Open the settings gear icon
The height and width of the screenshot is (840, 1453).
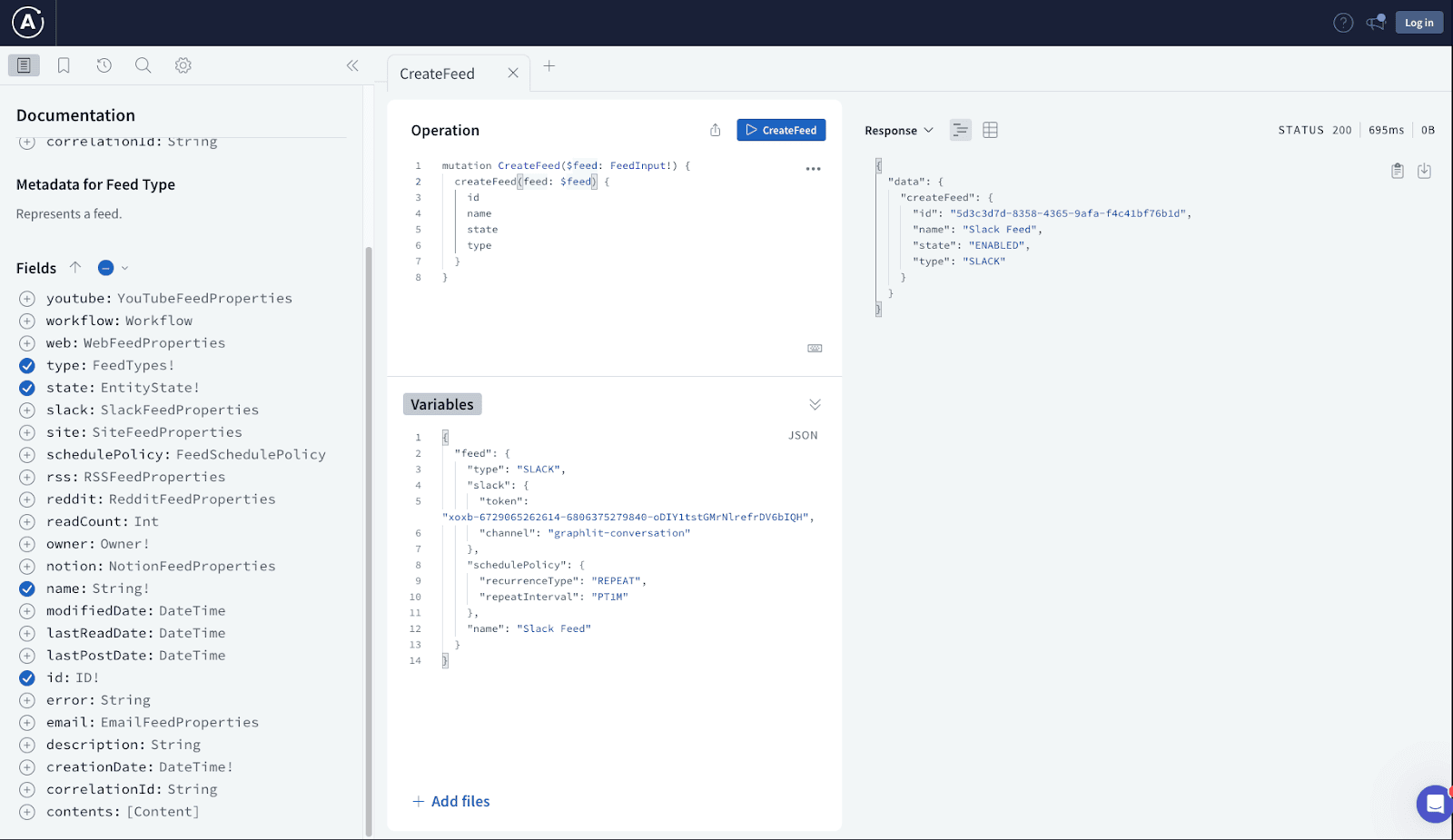pyautogui.click(x=183, y=65)
